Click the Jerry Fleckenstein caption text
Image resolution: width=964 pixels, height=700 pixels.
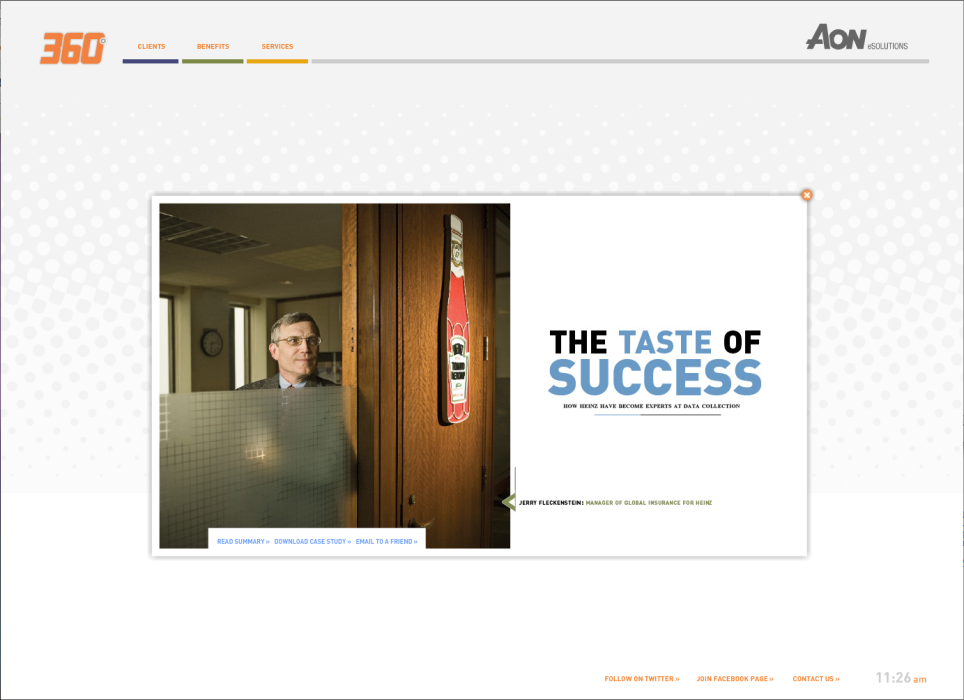click(x=615, y=503)
